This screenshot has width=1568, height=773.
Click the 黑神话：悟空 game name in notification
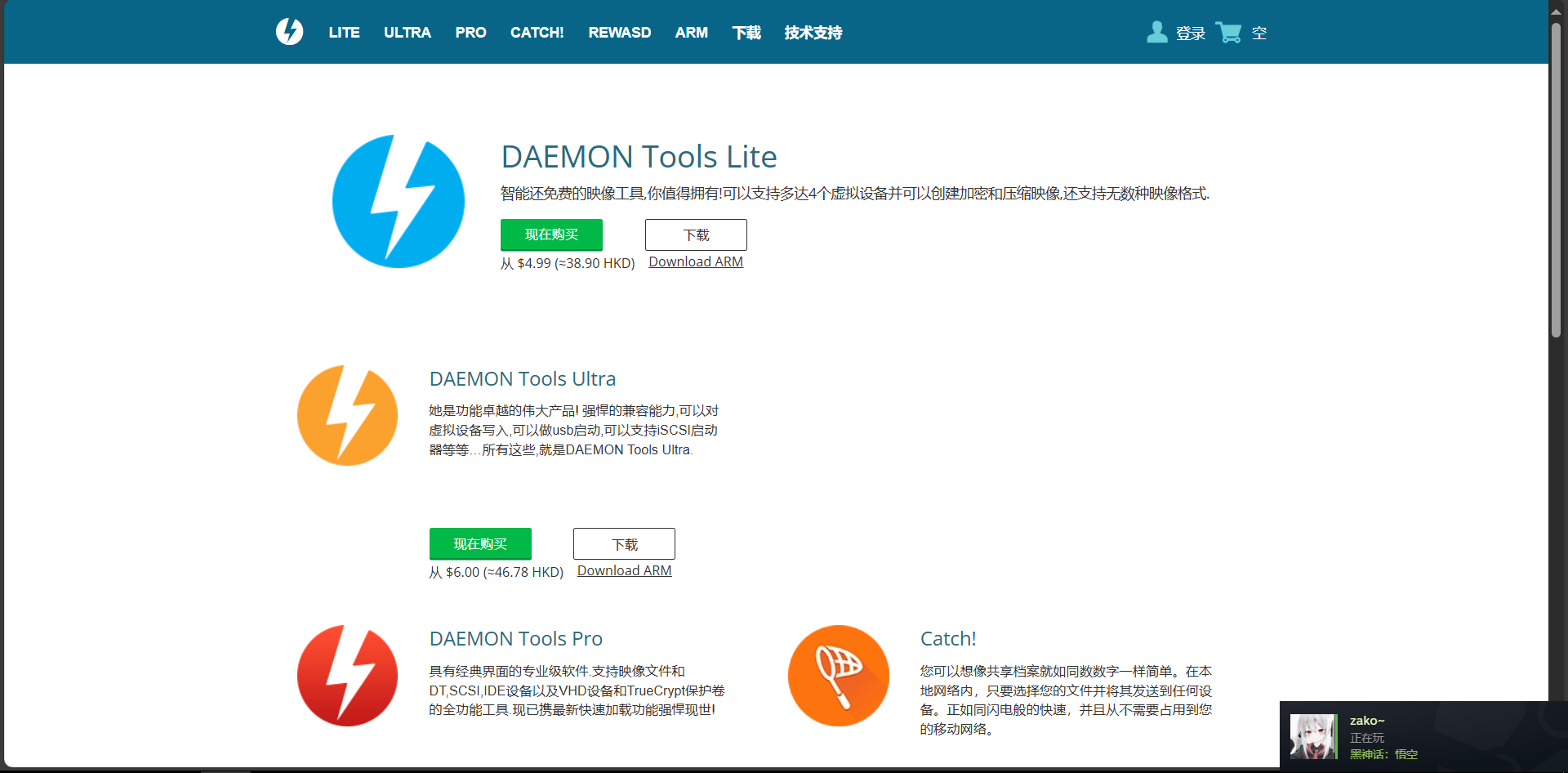point(1383,754)
